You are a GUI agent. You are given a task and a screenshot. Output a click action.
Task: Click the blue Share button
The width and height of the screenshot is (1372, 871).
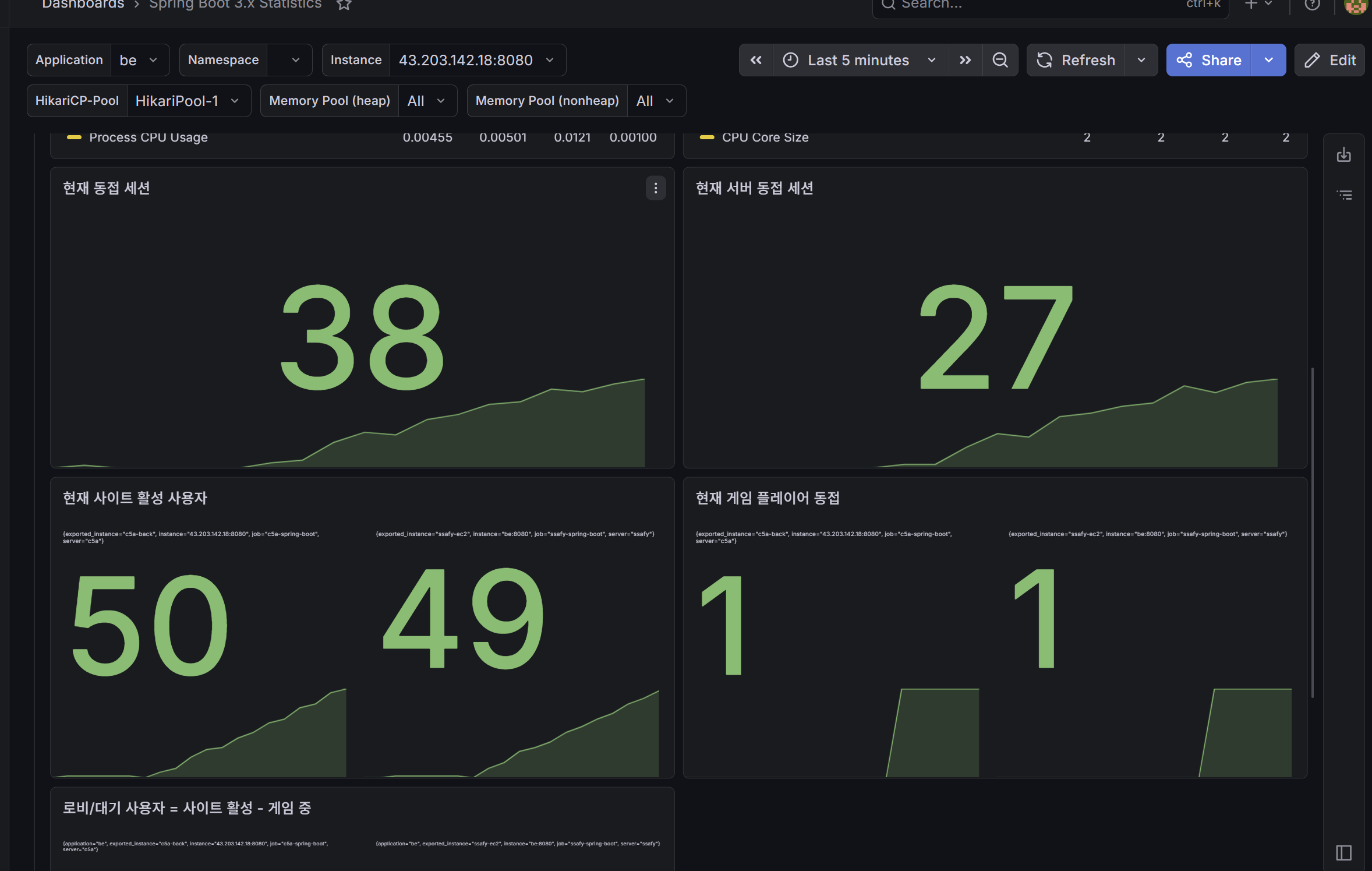point(1208,60)
